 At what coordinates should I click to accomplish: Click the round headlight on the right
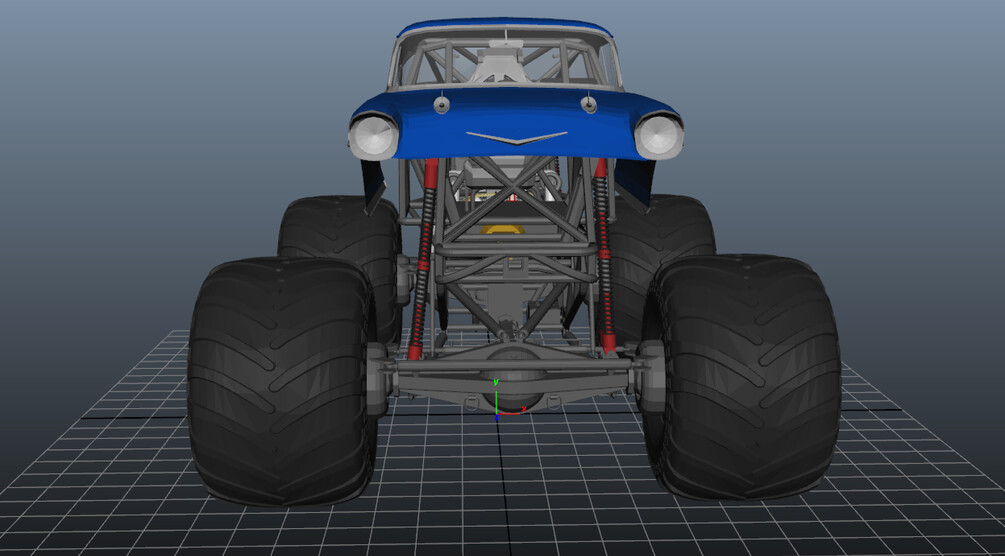click(658, 135)
